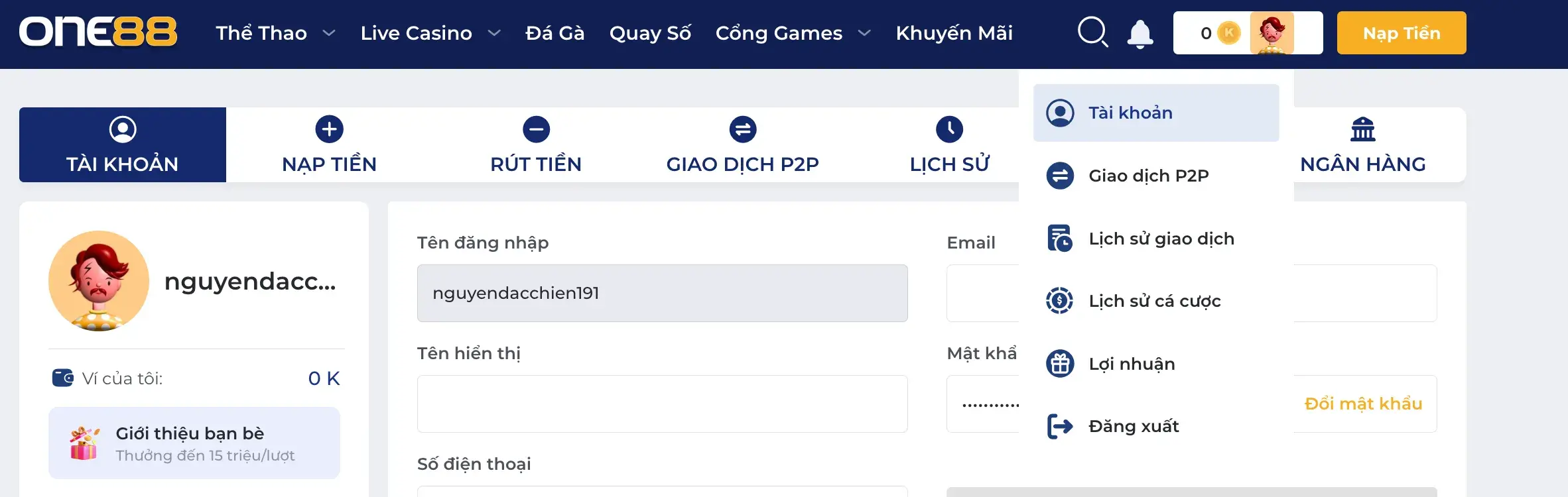Click Đổi mật khẩu to change password
This screenshot has width=1568, height=497.
pos(1363,403)
